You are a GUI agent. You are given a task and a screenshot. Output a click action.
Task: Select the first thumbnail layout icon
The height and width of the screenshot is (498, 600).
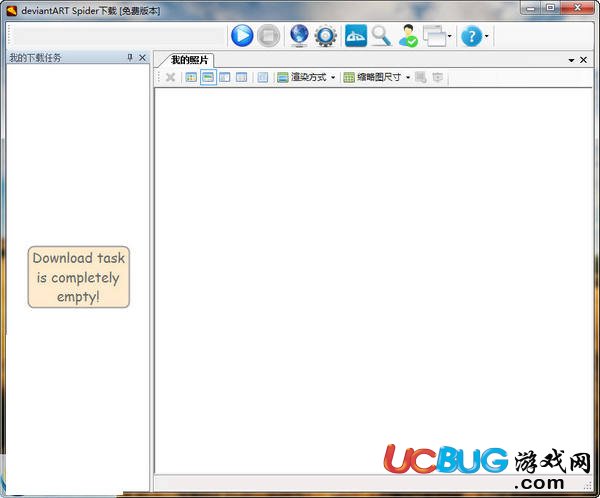tap(191, 77)
